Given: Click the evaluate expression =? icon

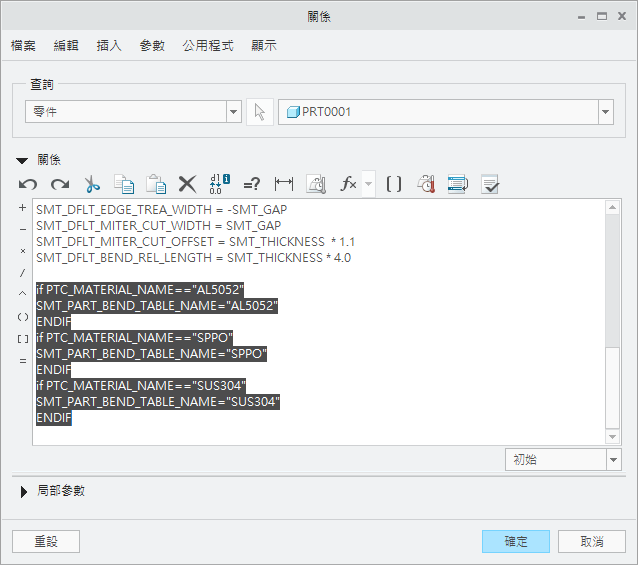Looking at the screenshot, I should click(x=252, y=184).
